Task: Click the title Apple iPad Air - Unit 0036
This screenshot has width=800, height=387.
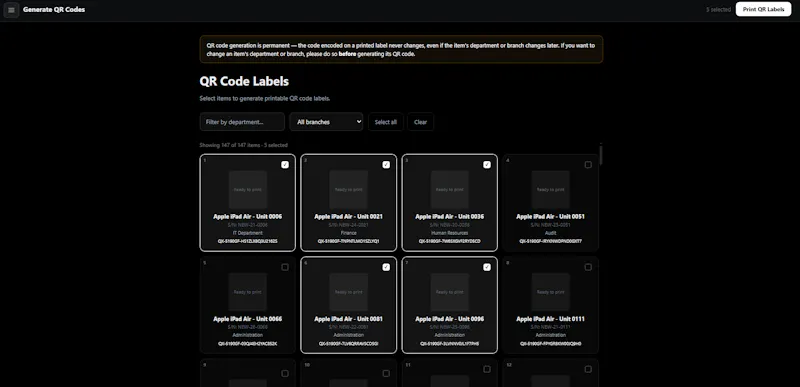Action: (449, 217)
